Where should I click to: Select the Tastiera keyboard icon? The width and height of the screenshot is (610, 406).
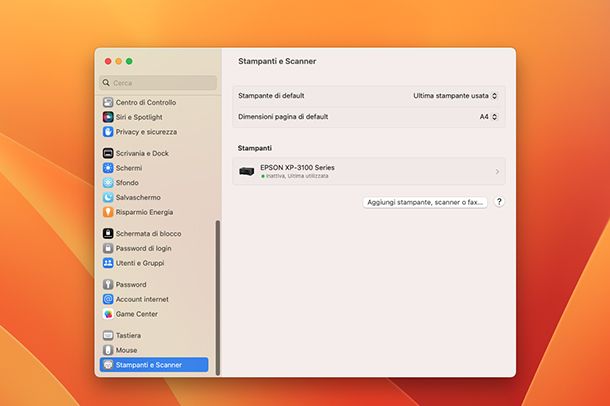coord(108,336)
